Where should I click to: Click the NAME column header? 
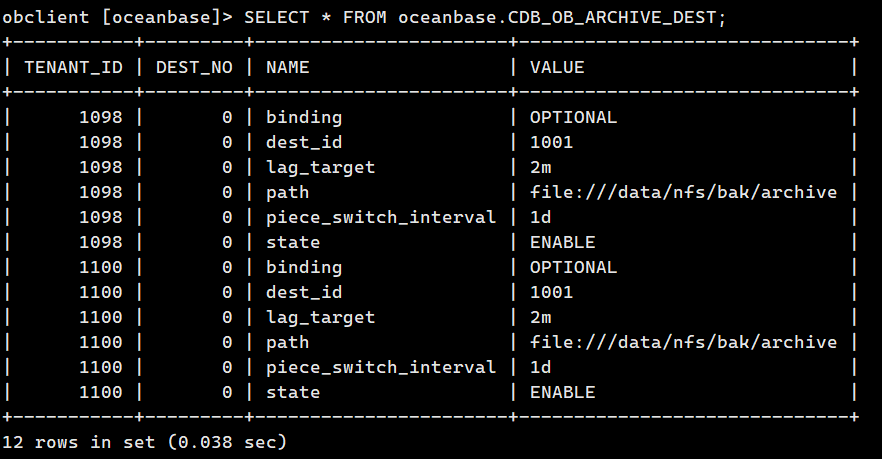click(x=287, y=68)
